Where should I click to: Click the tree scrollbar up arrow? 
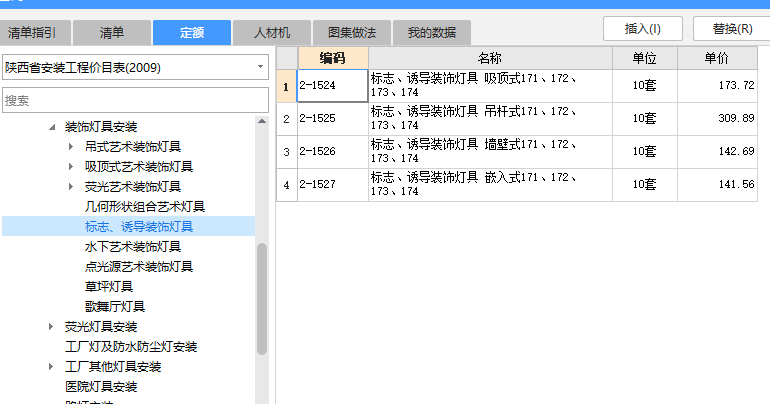pyautogui.click(x=262, y=121)
